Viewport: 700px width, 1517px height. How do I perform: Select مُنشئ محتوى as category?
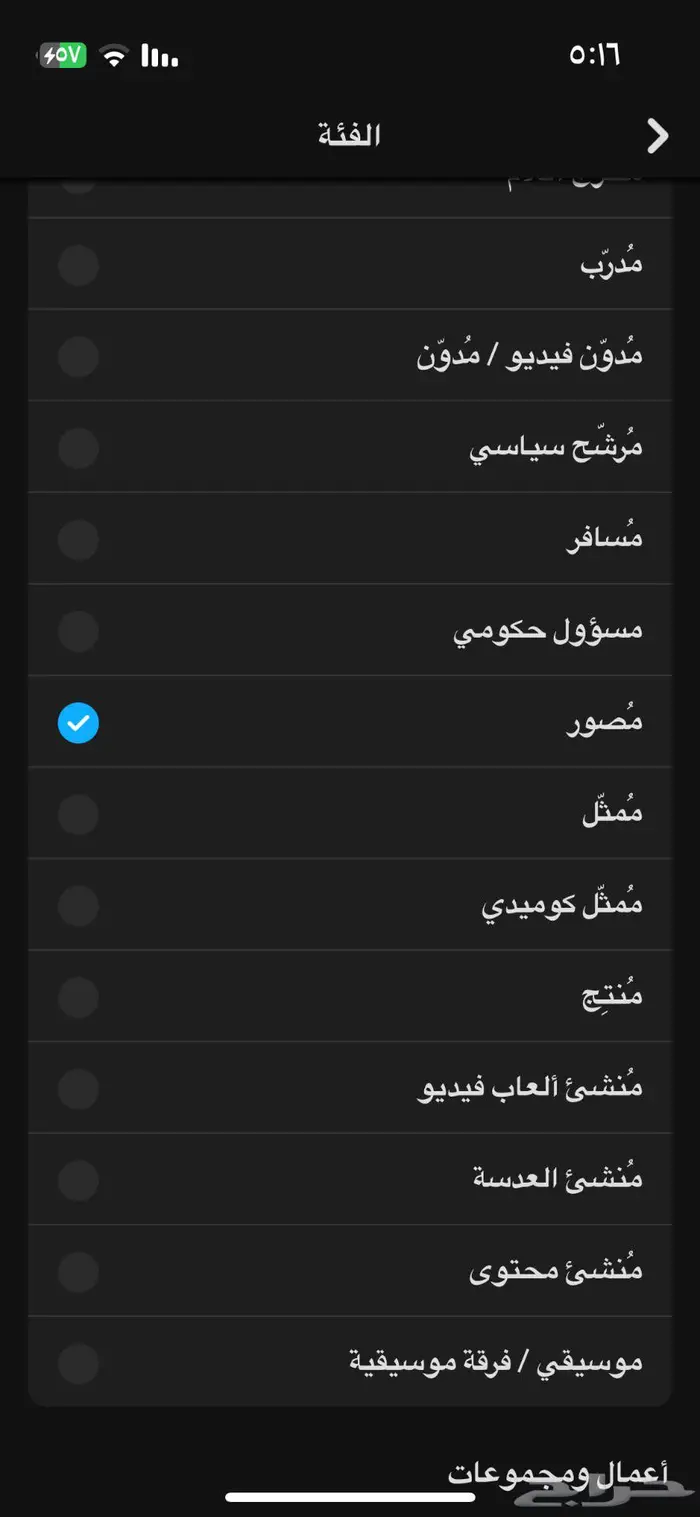tap(350, 1270)
